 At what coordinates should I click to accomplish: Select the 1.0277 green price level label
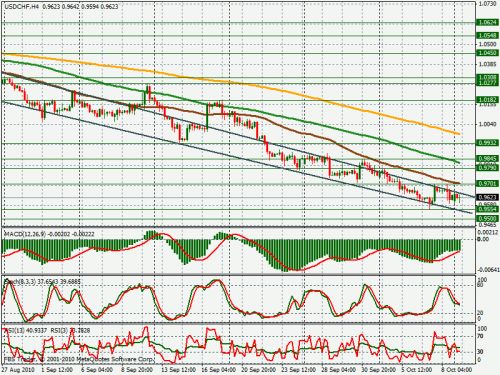(x=487, y=83)
